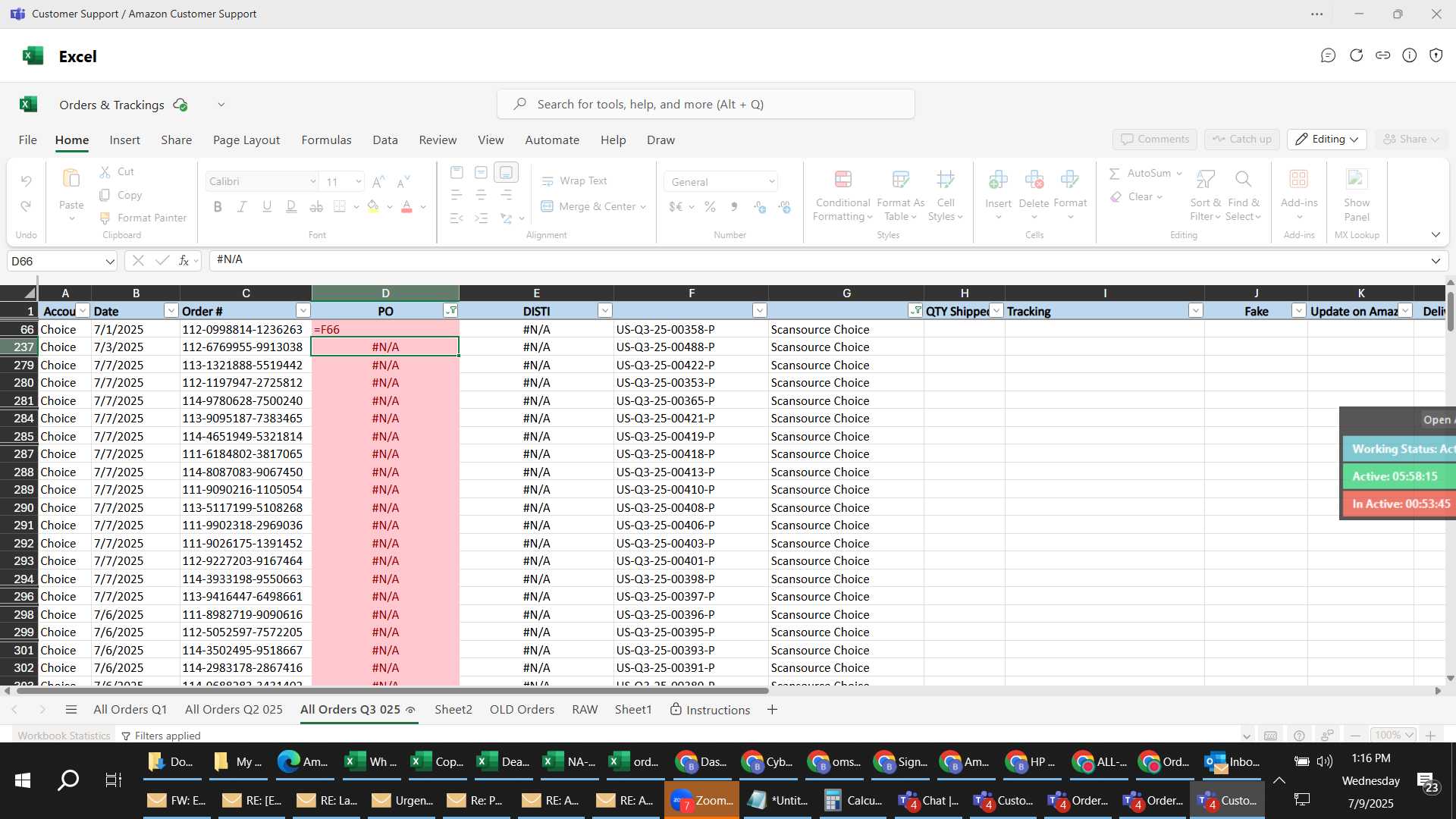Click the cancel X in the formula bar
The height and width of the screenshot is (819, 1456).
(x=137, y=261)
